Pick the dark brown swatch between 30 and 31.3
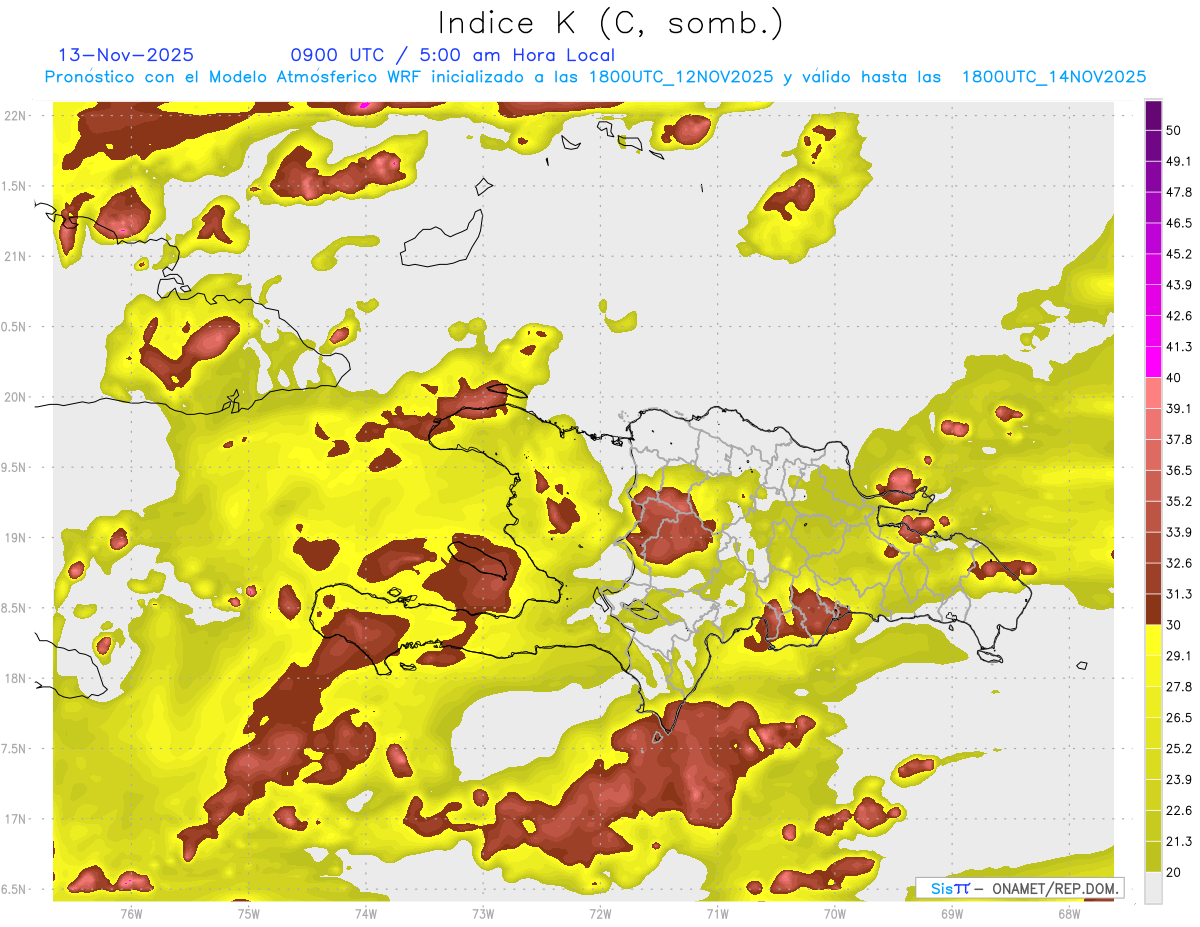1200x927 pixels. 1153,609
